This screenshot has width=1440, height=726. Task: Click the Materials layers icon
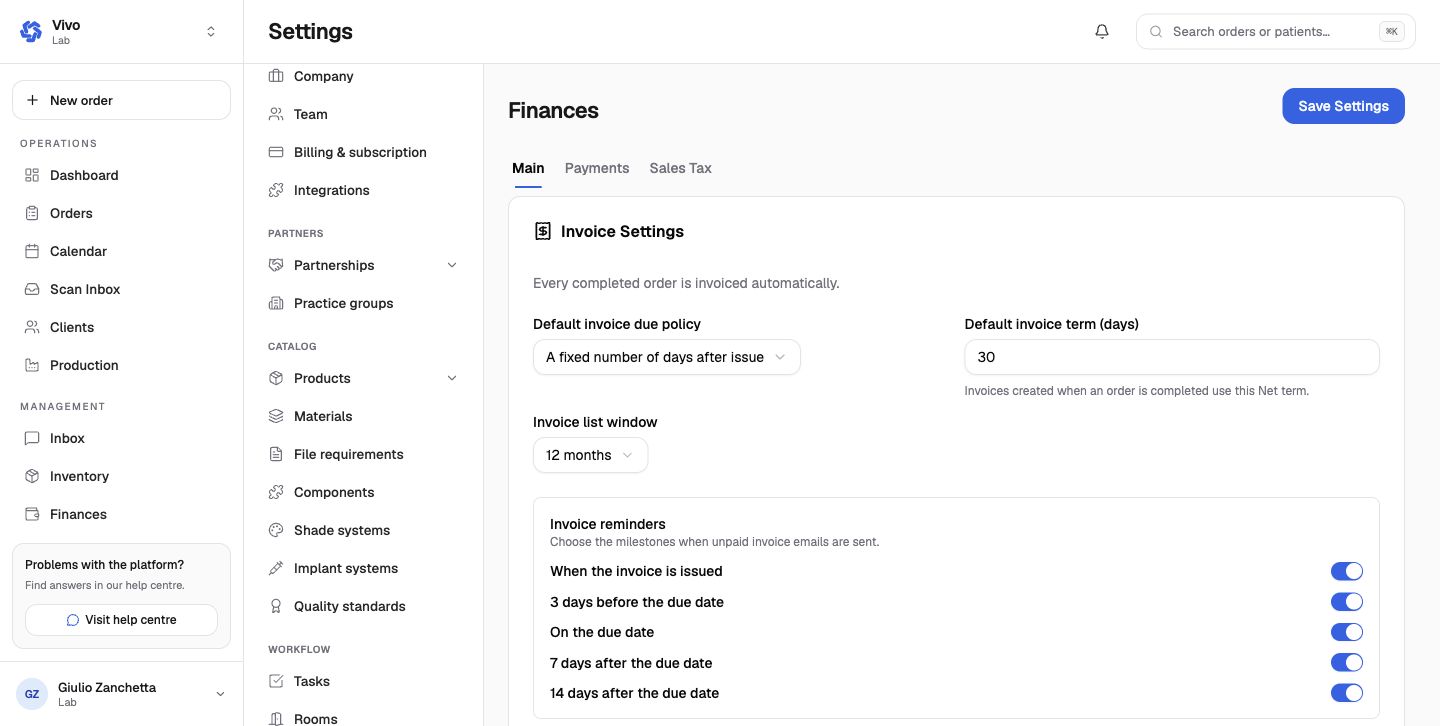[x=276, y=416]
